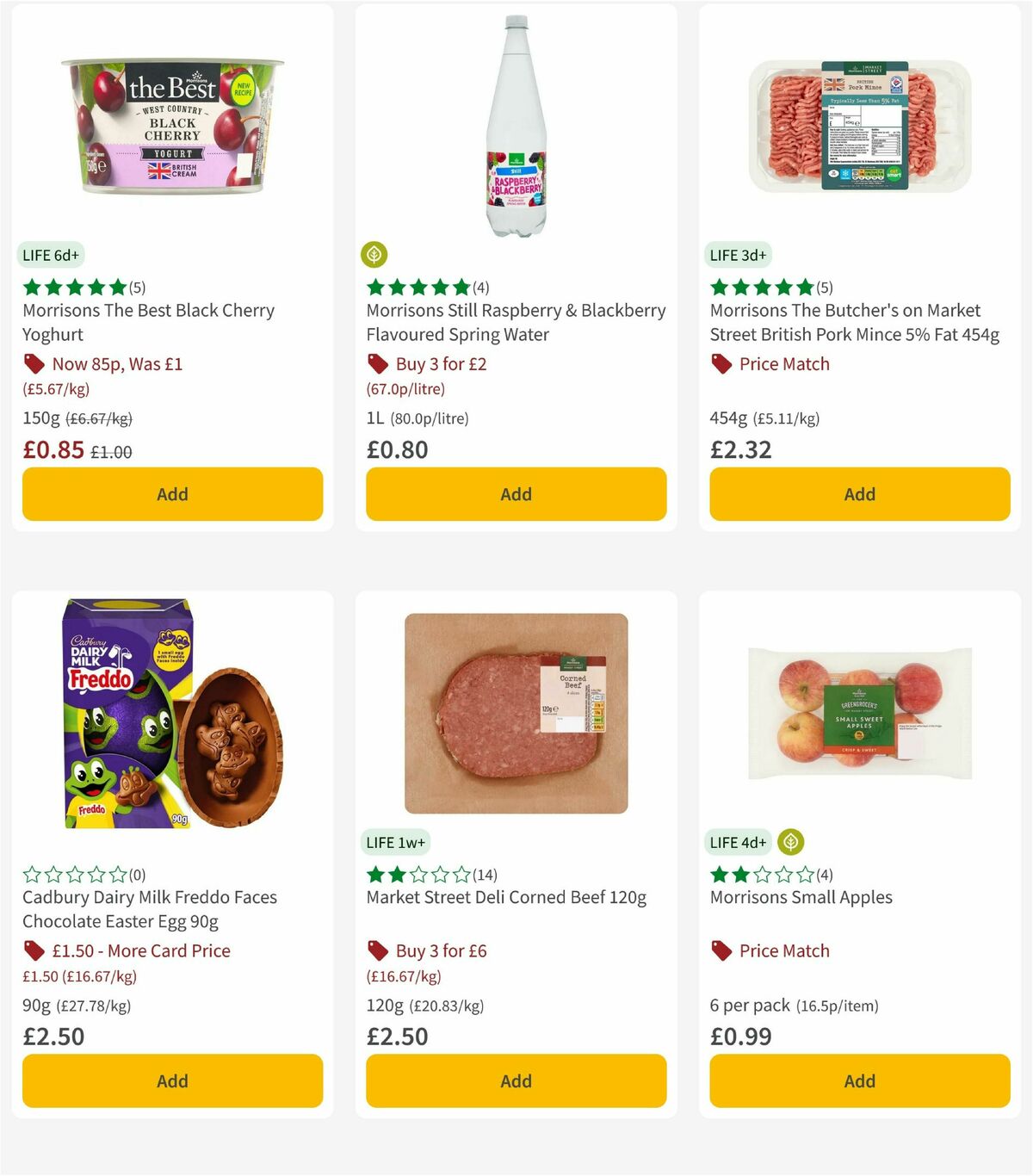This screenshot has width=1033, height=1176.
Task: Open the Raspberry & Blackberry Spring Water product link
Action: click(x=515, y=322)
